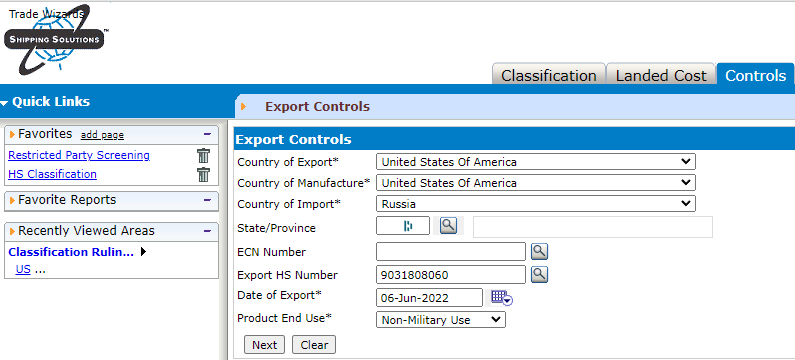Open Country of Manufacture dropdown
Image resolution: width=795 pixels, height=360 pixels.
[536, 183]
